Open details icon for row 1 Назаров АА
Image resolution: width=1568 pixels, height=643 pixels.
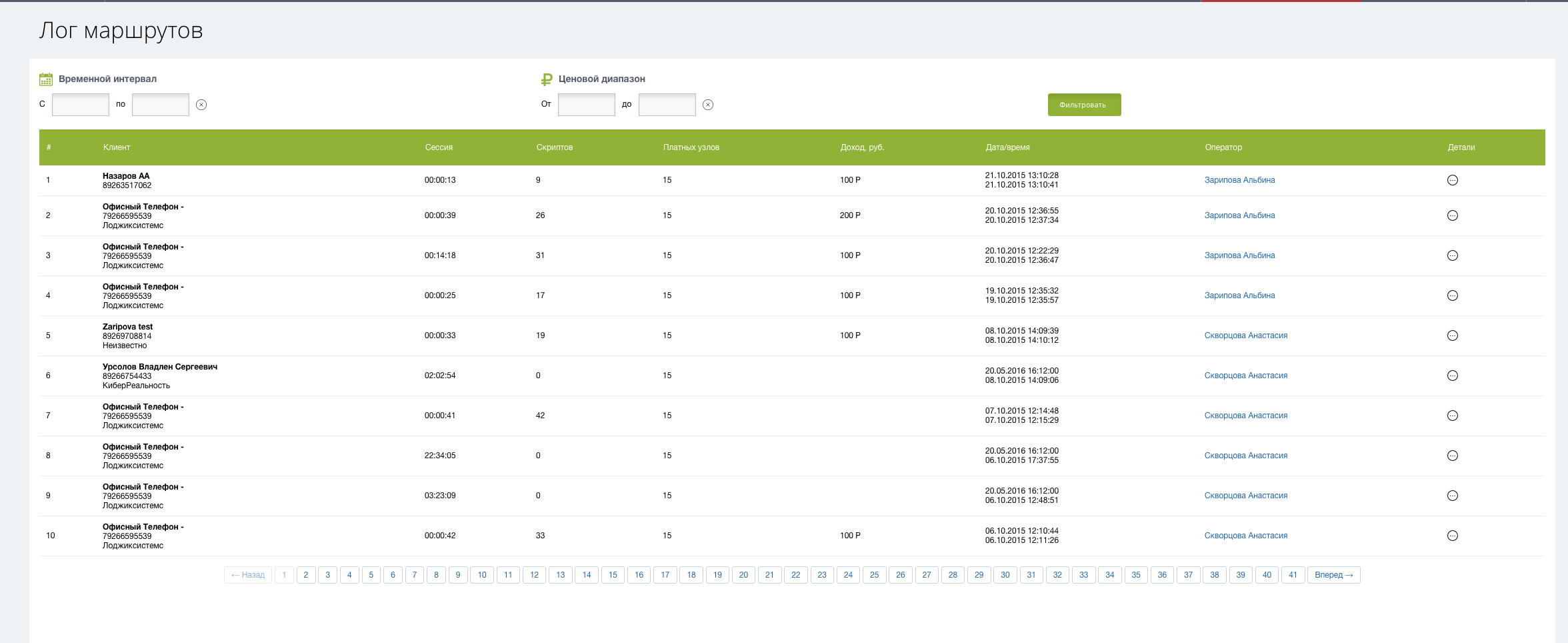tap(1452, 180)
